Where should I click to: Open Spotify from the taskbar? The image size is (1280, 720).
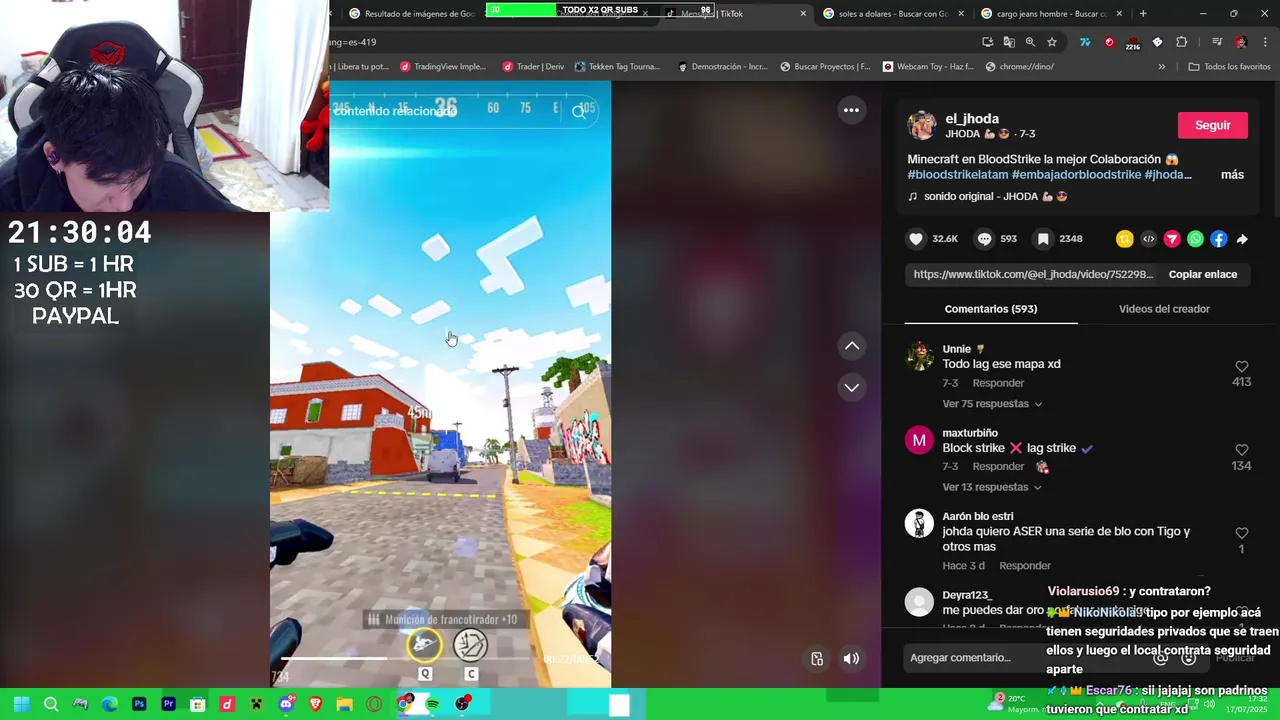click(x=432, y=704)
